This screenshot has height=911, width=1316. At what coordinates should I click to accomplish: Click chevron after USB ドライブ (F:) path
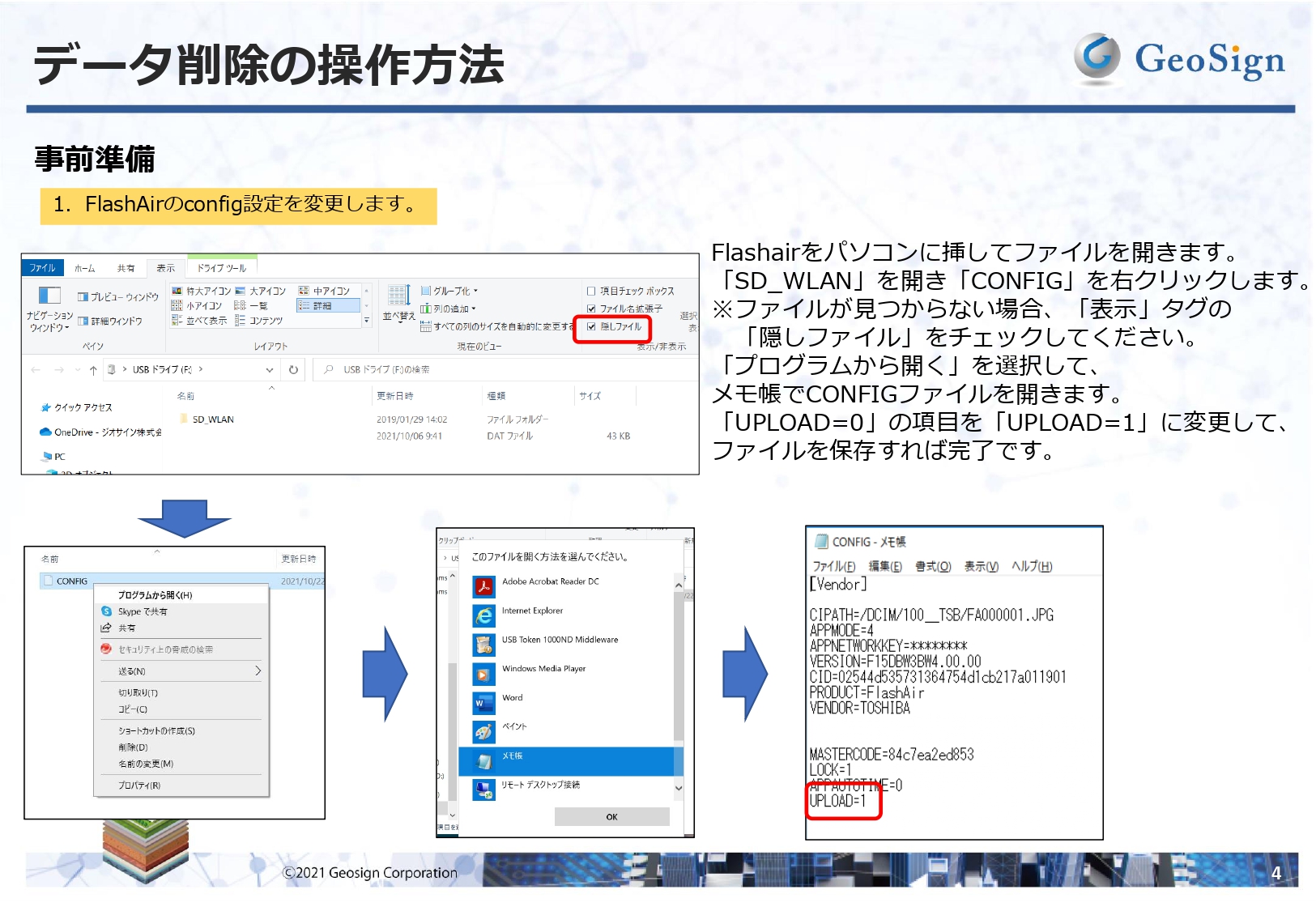(201, 369)
